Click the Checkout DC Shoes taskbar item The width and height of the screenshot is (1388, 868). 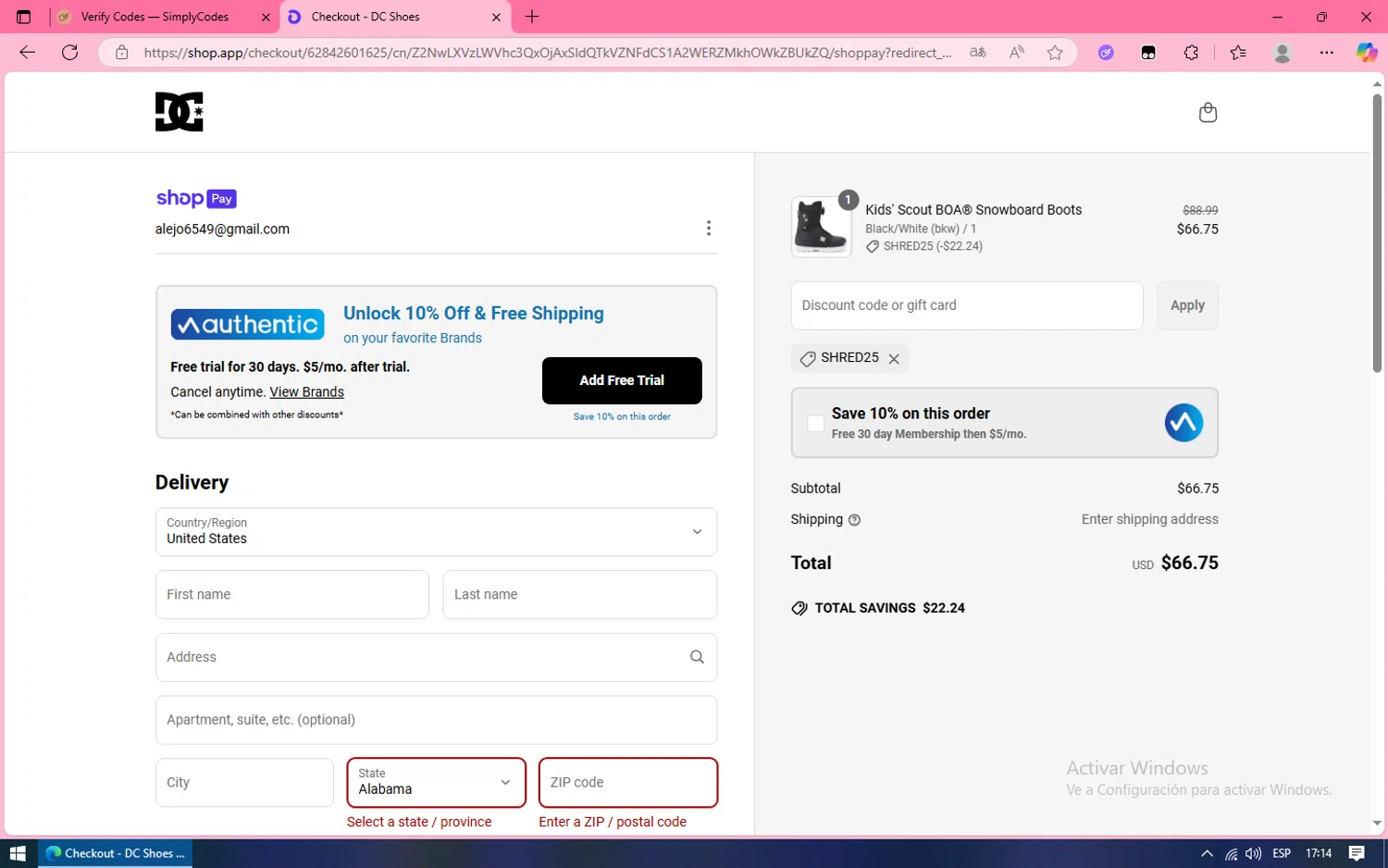coord(116,853)
